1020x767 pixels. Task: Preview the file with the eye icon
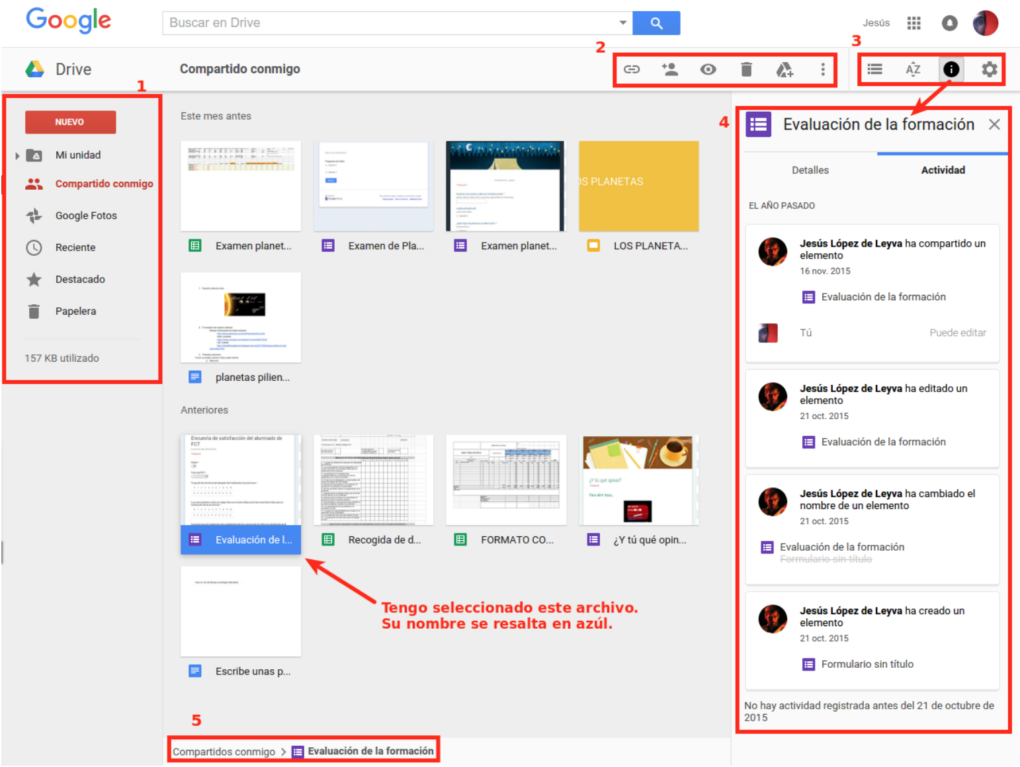click(x=708, y=69)
